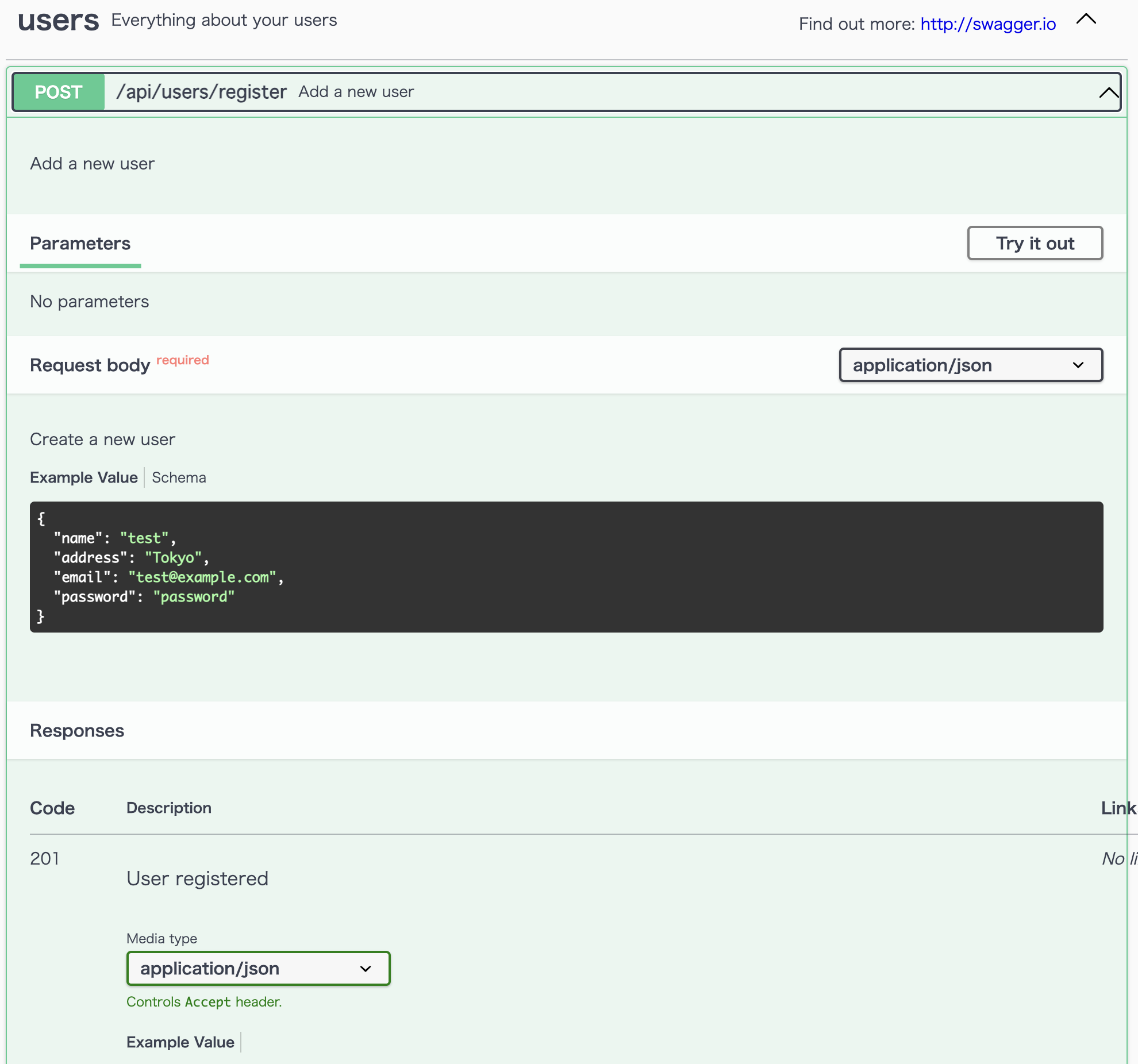Screen dimensions: 1138x1064
Task: Switch to the Schema tab
Action: (x=179, y=477)
